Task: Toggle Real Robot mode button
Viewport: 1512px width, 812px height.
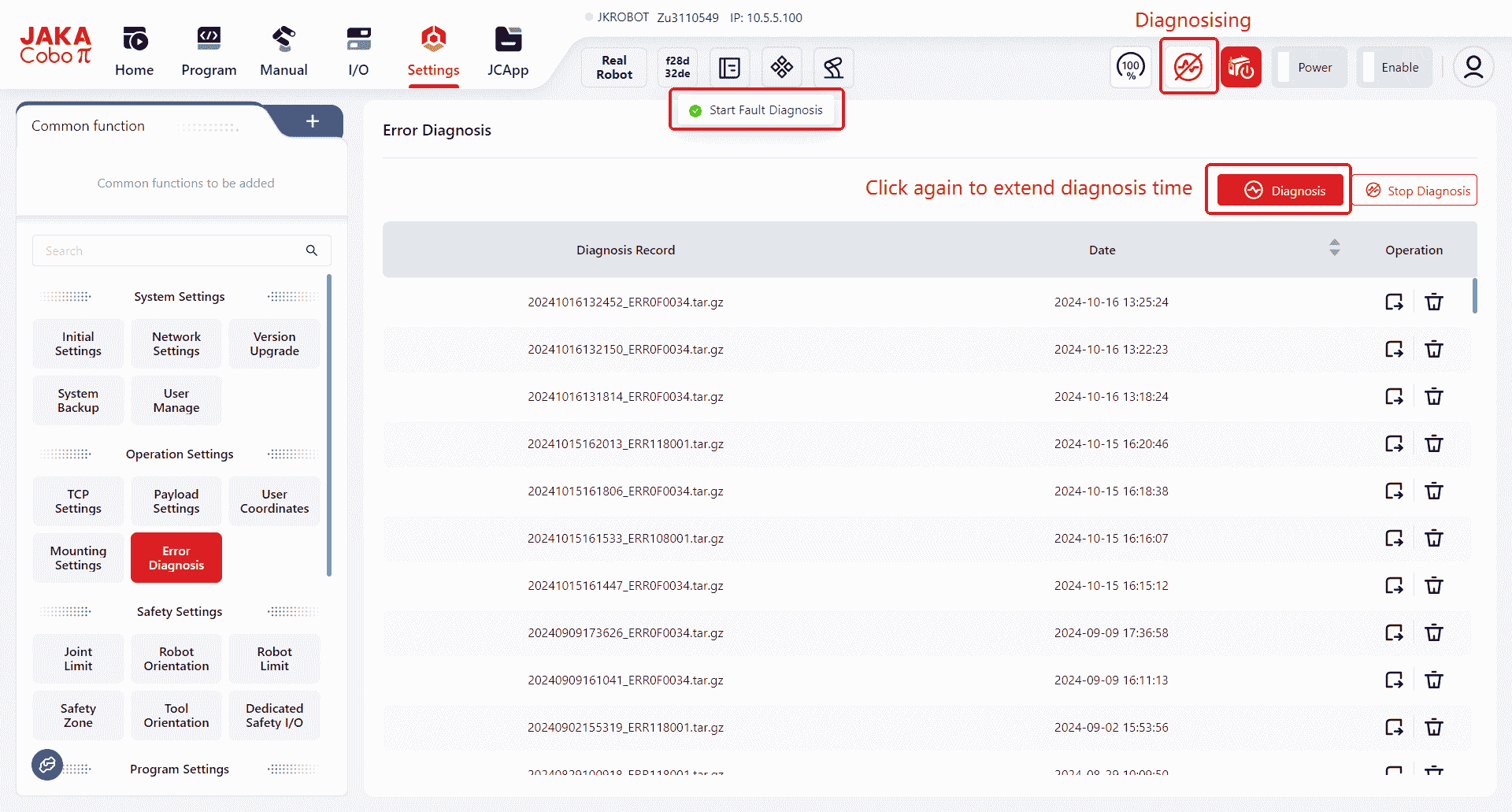Action: point(614,68)
